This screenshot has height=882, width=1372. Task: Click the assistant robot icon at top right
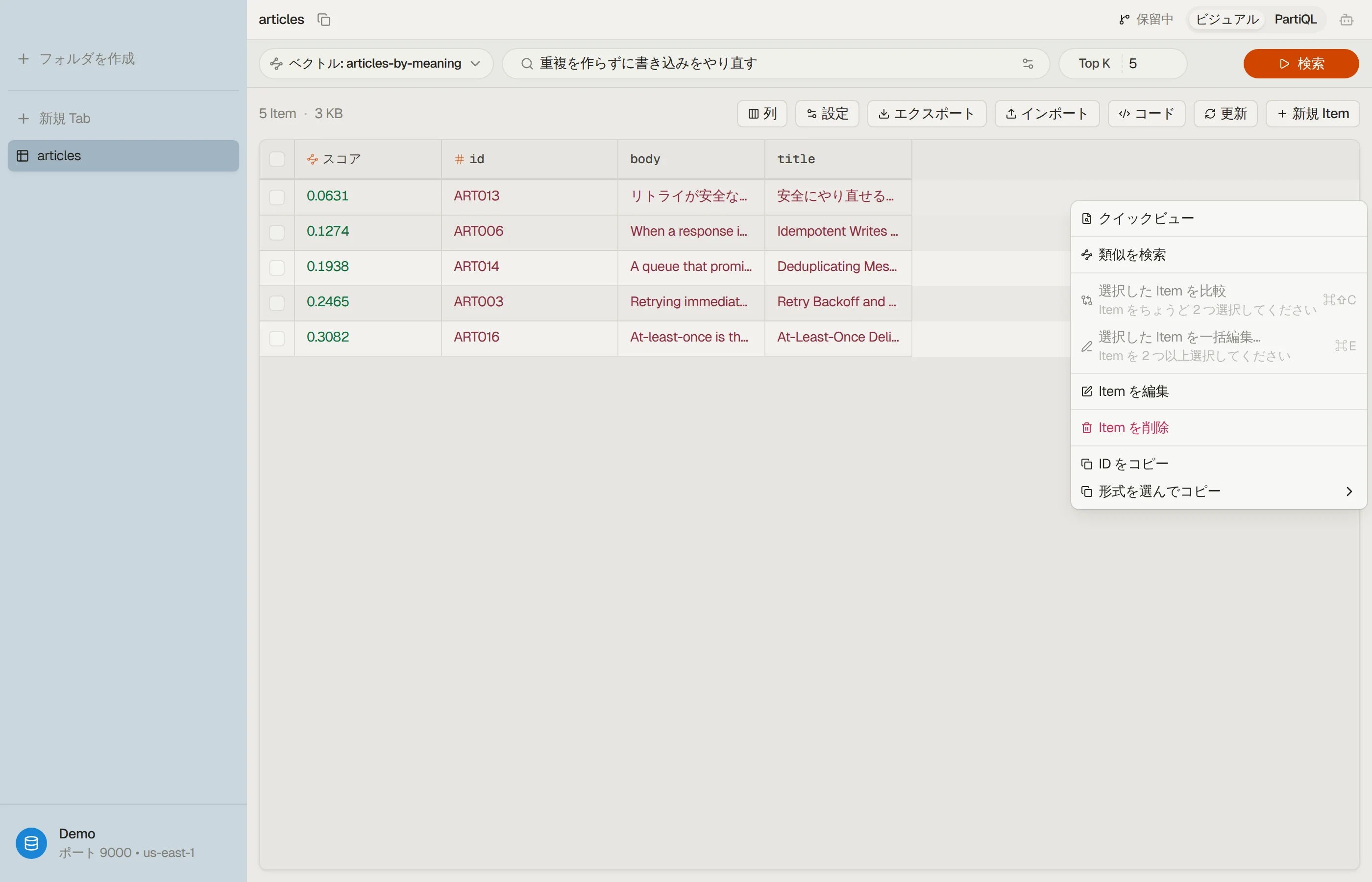[x=1346, y=20]
